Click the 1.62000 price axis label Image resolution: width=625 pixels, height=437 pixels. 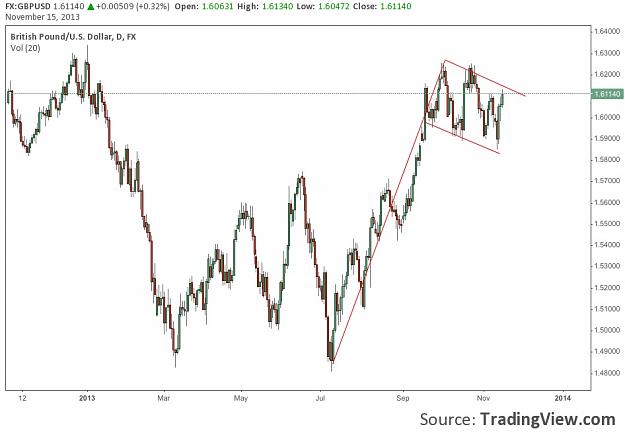[607, 74]
